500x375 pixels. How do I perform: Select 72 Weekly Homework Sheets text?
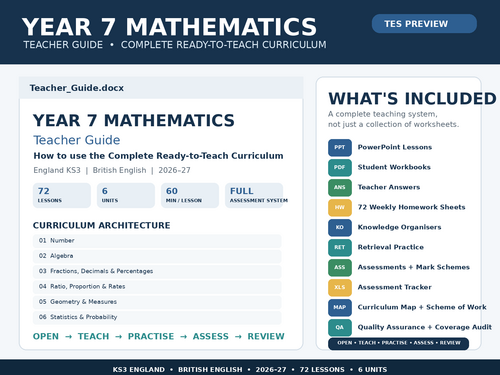click(411, 207)
